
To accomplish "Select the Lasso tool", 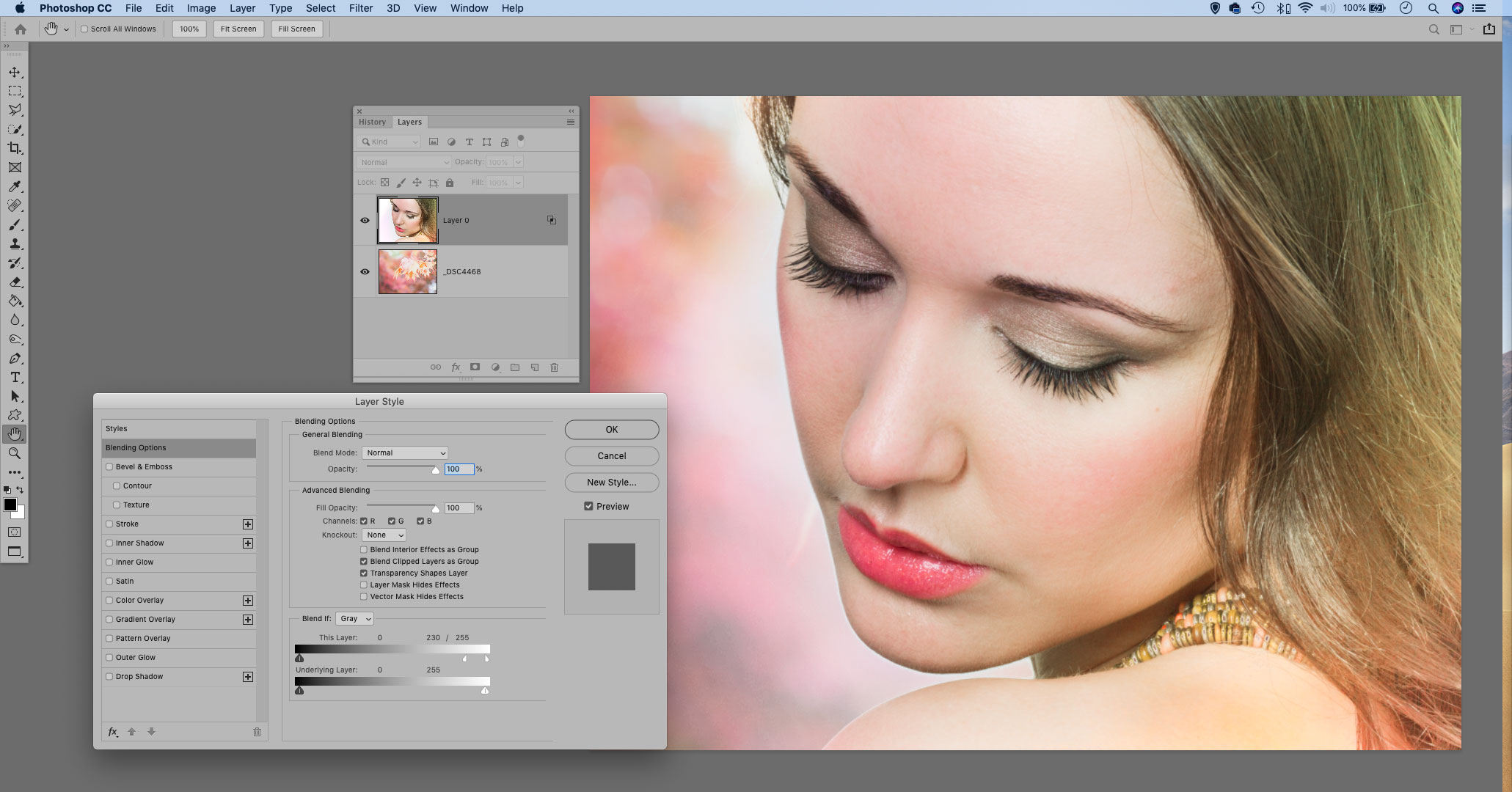I will point(14,110).
